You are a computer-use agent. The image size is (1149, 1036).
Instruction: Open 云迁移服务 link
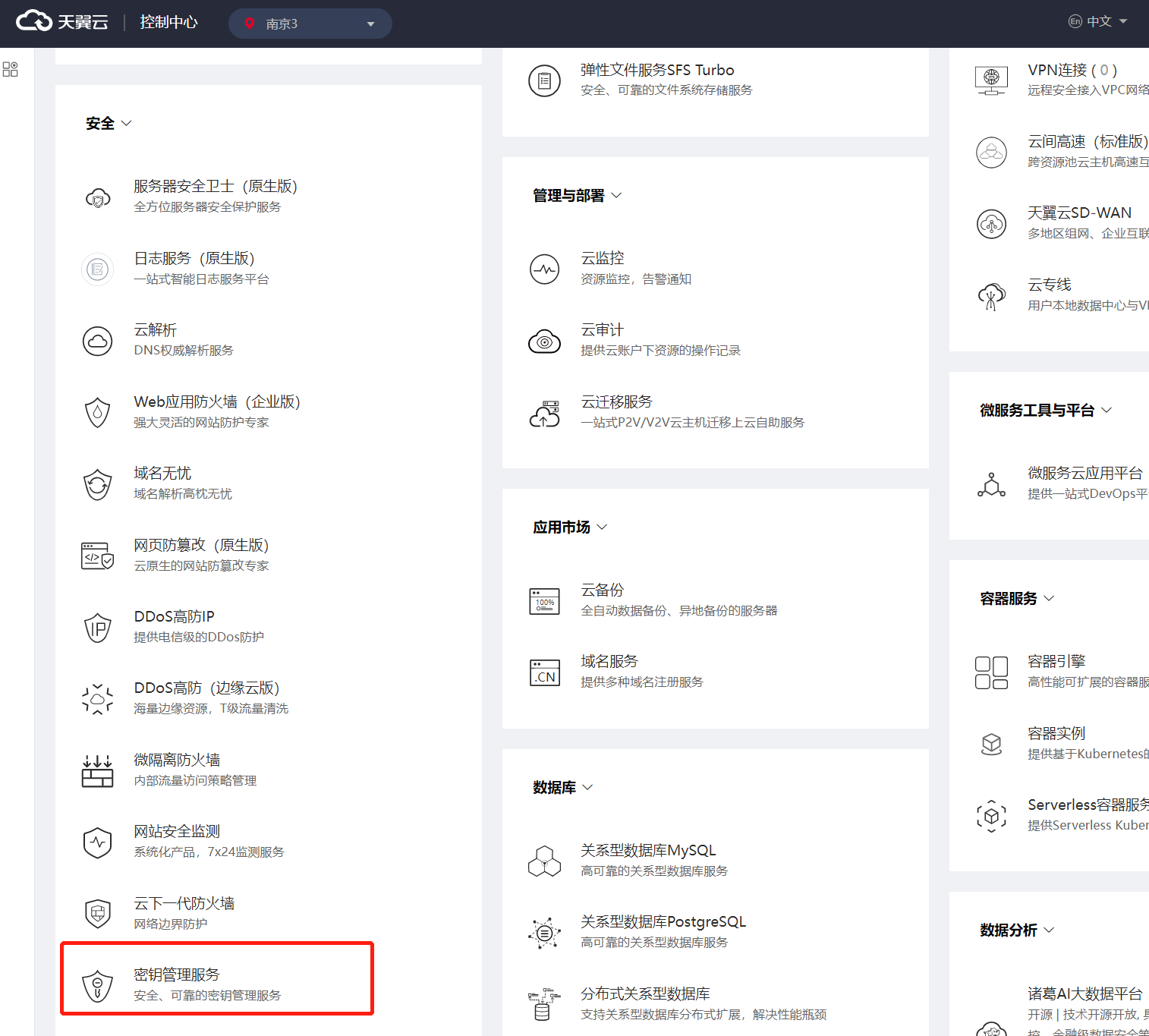coord(617,401)
